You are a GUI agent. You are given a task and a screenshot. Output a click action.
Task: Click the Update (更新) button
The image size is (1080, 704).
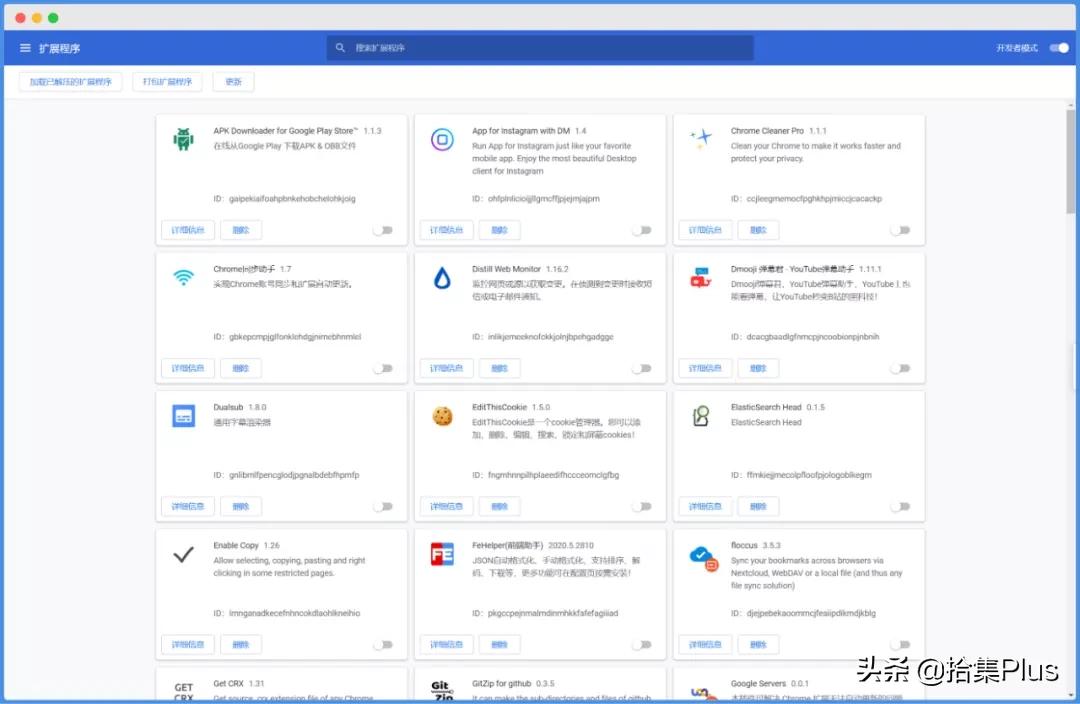[x=233, y=82]
